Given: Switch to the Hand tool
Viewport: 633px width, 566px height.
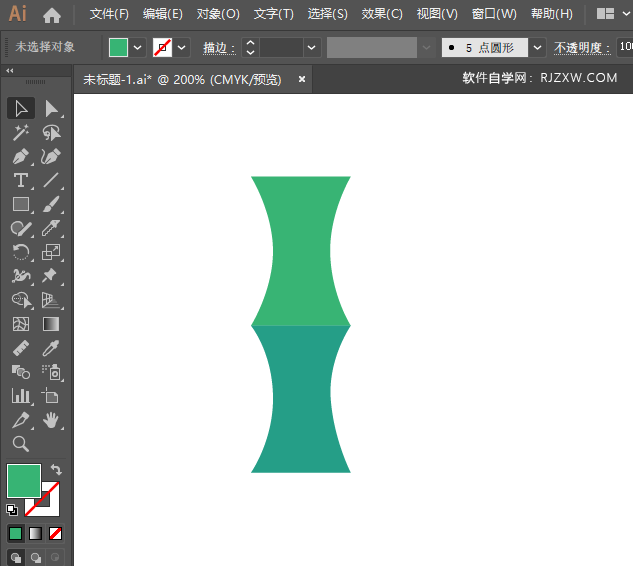Looking at the screenshot, I should [x=51, y=420].
